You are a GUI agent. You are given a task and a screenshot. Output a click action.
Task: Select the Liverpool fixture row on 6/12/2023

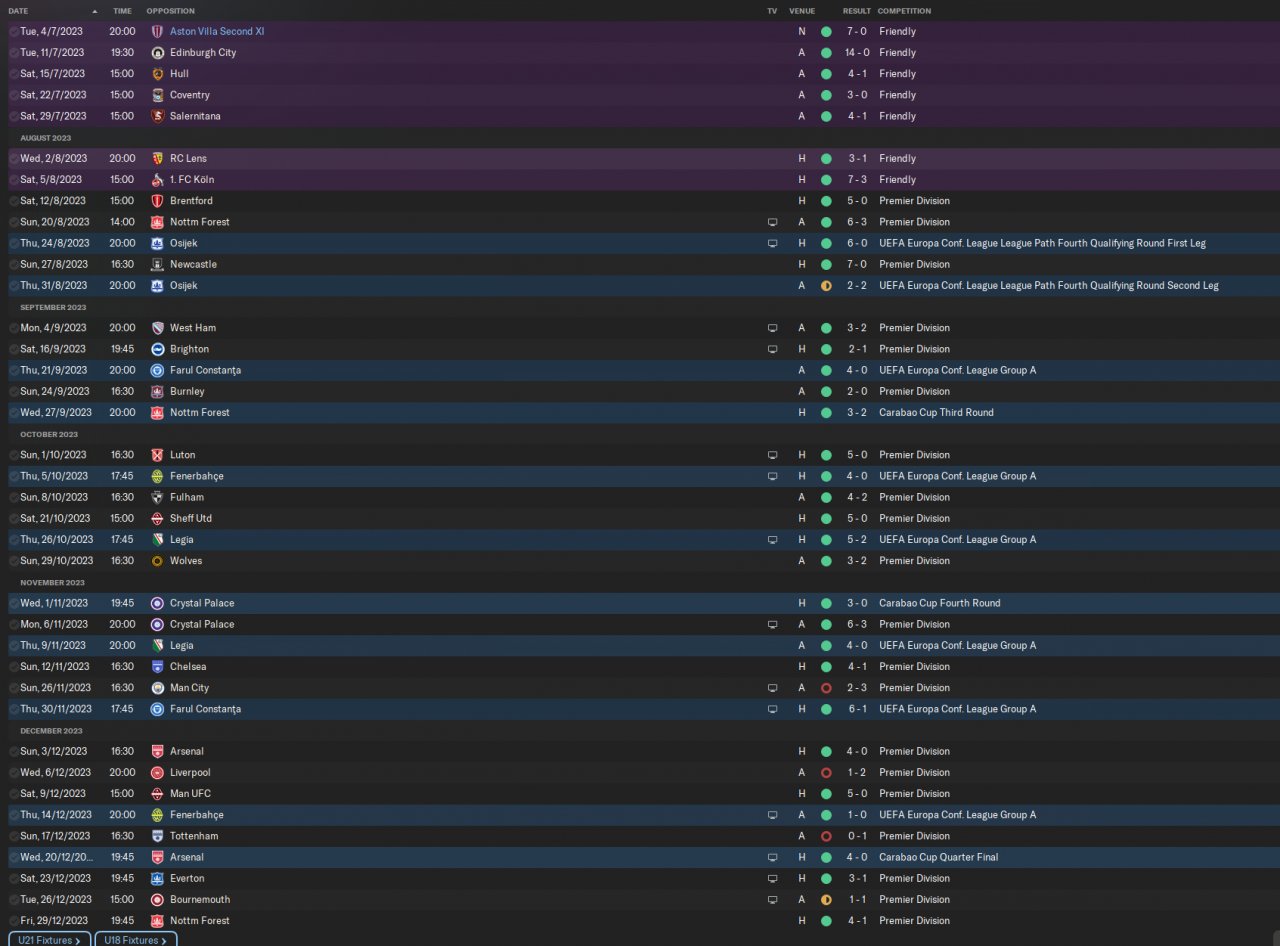coord(640,772)
